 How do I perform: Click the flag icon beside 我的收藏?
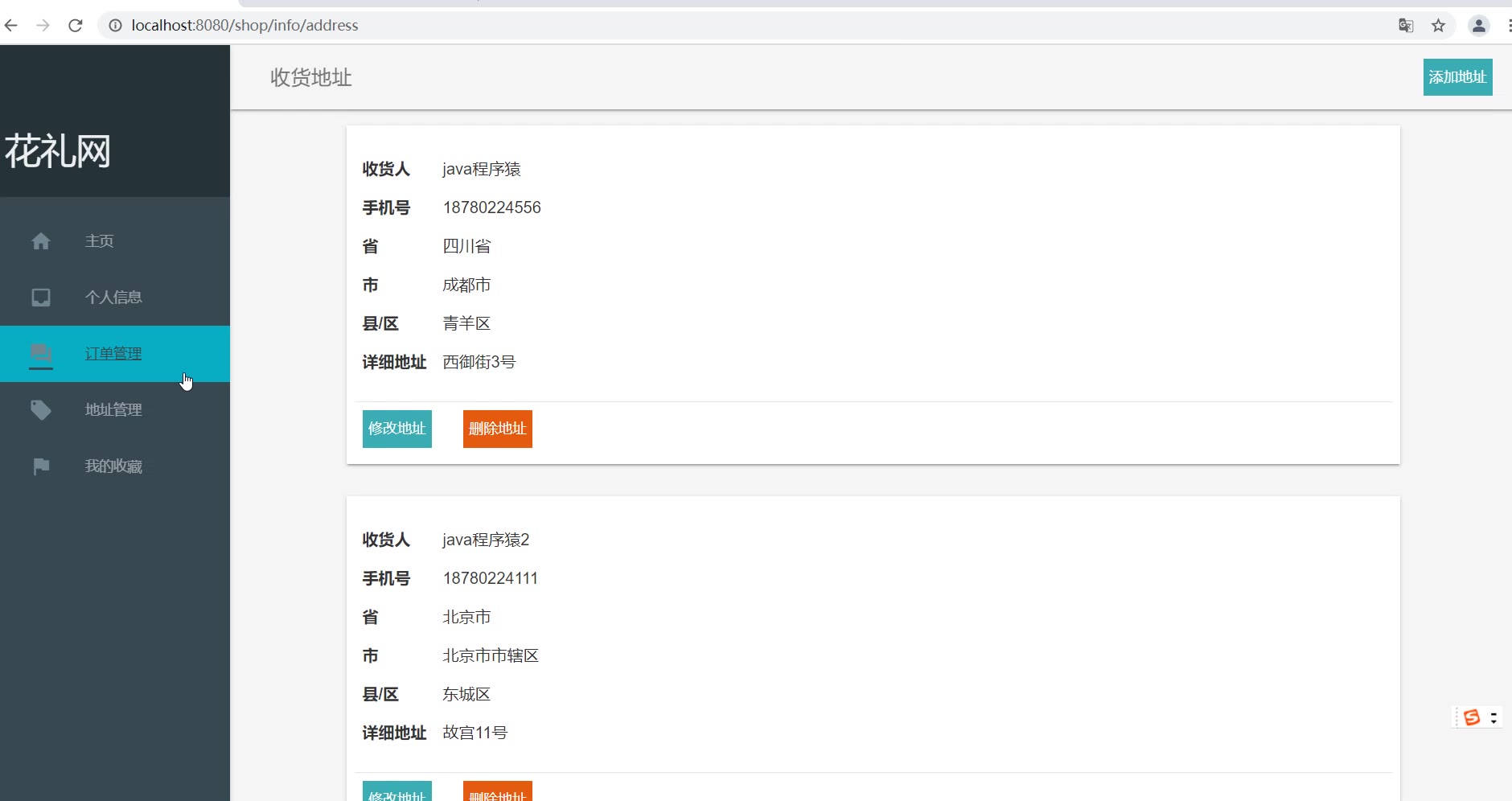(41, 466)
